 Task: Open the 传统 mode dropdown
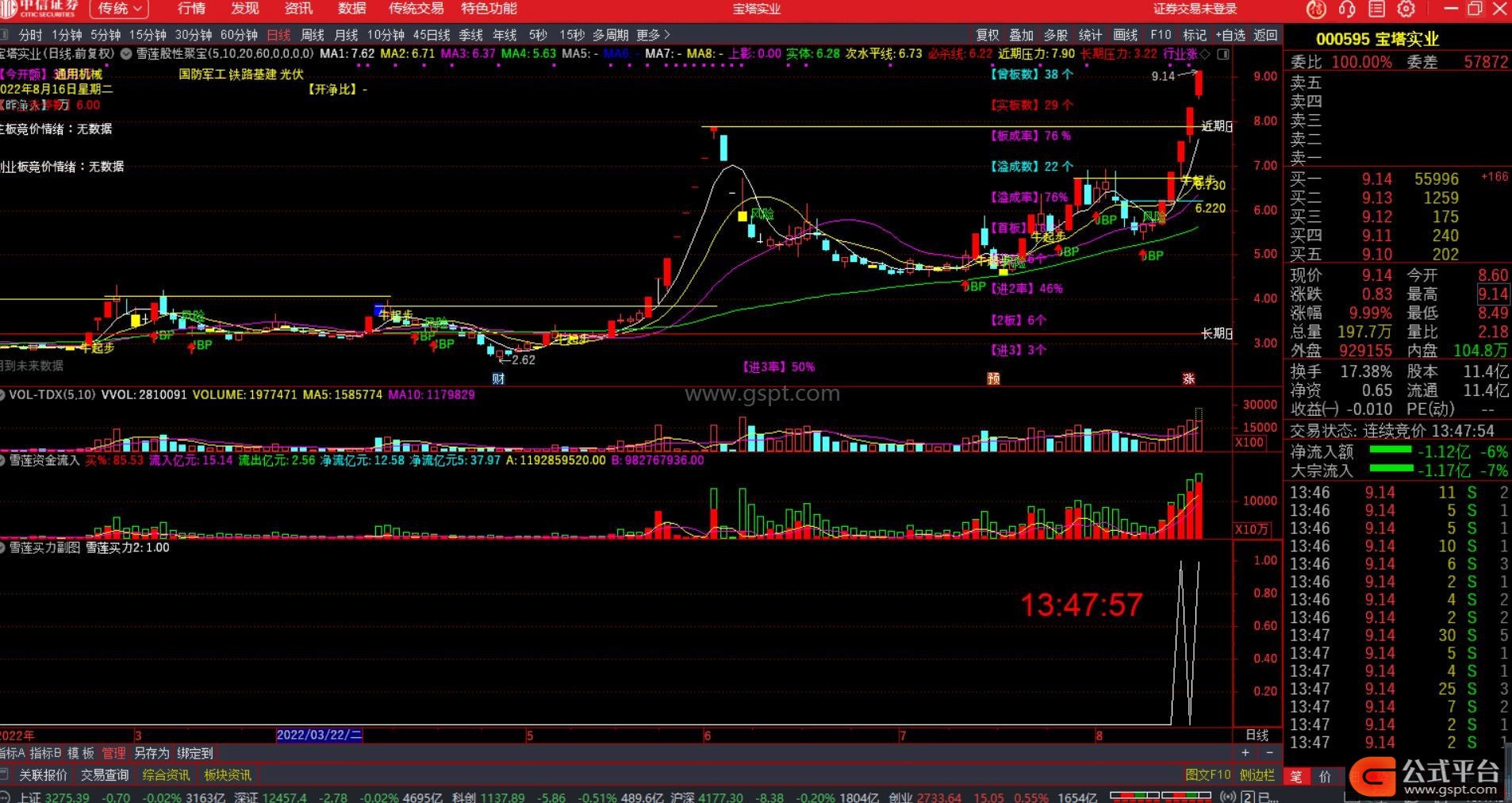coord(119,9)
